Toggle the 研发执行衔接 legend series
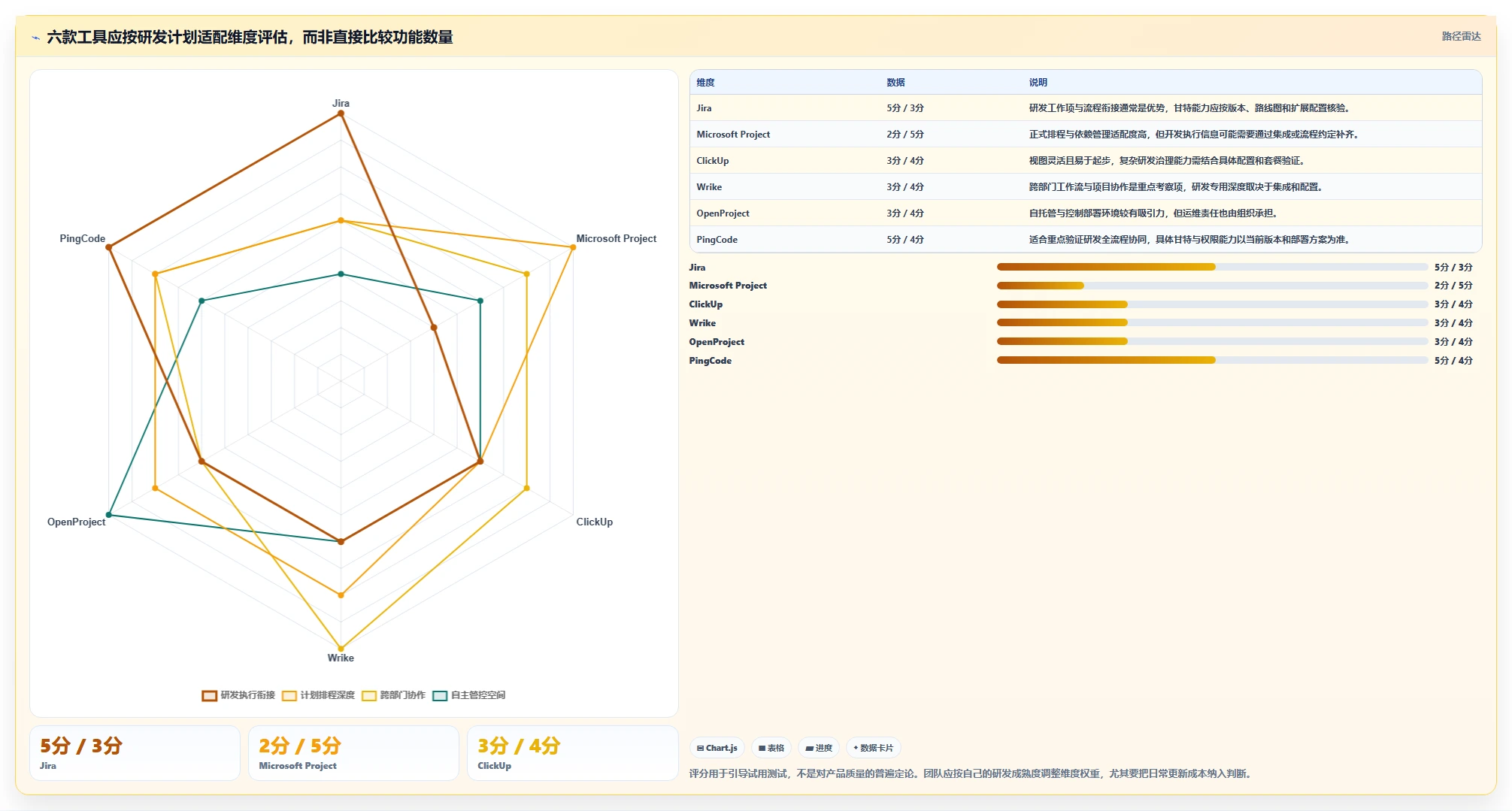Image resolution: width=1512 pixels, height=811 pixels. [238, 695]
